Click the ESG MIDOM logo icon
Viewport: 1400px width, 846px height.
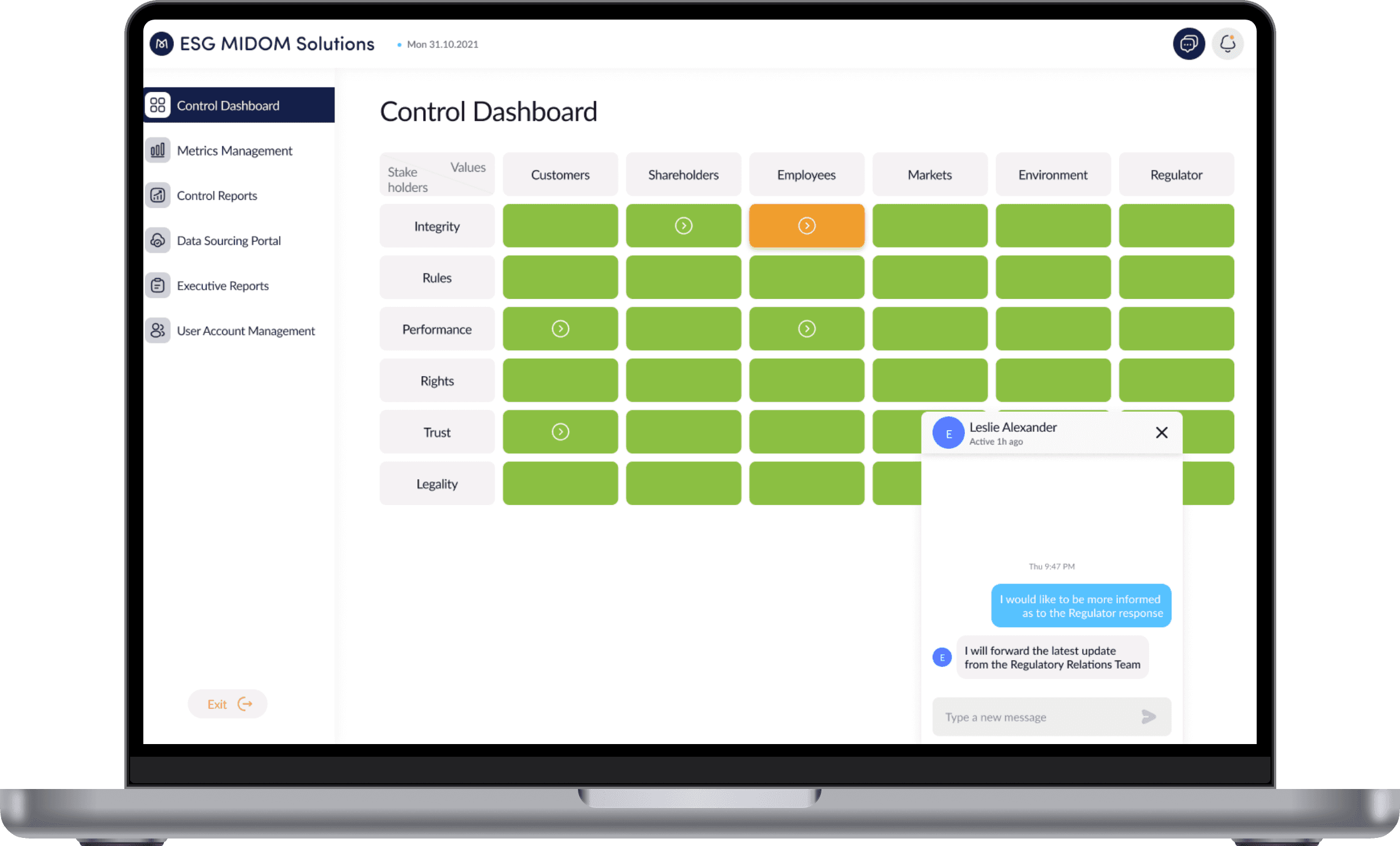(x=162, y=44)
